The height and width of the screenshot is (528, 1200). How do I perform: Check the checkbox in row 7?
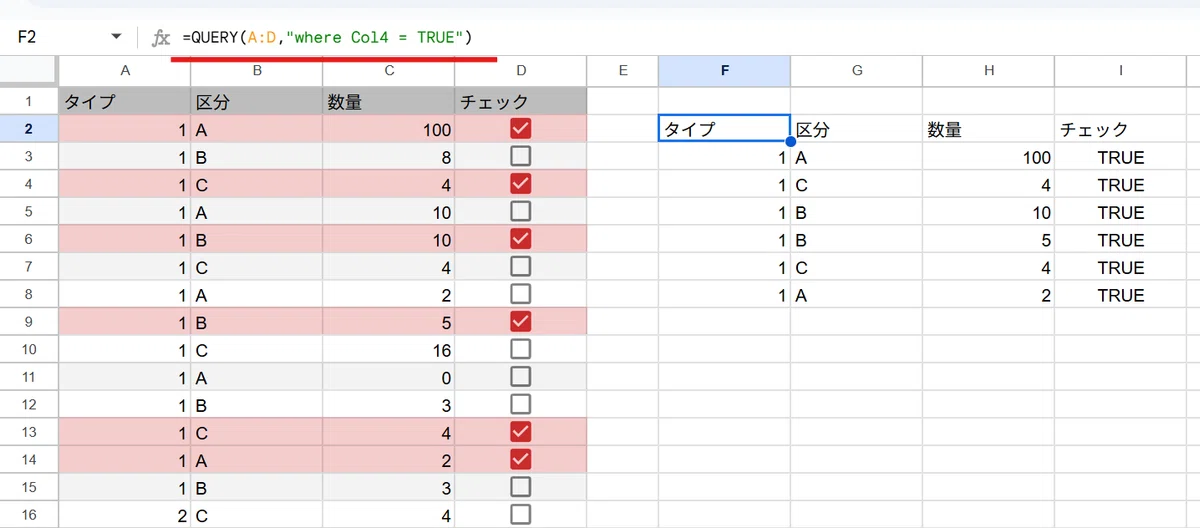(520, 266)
